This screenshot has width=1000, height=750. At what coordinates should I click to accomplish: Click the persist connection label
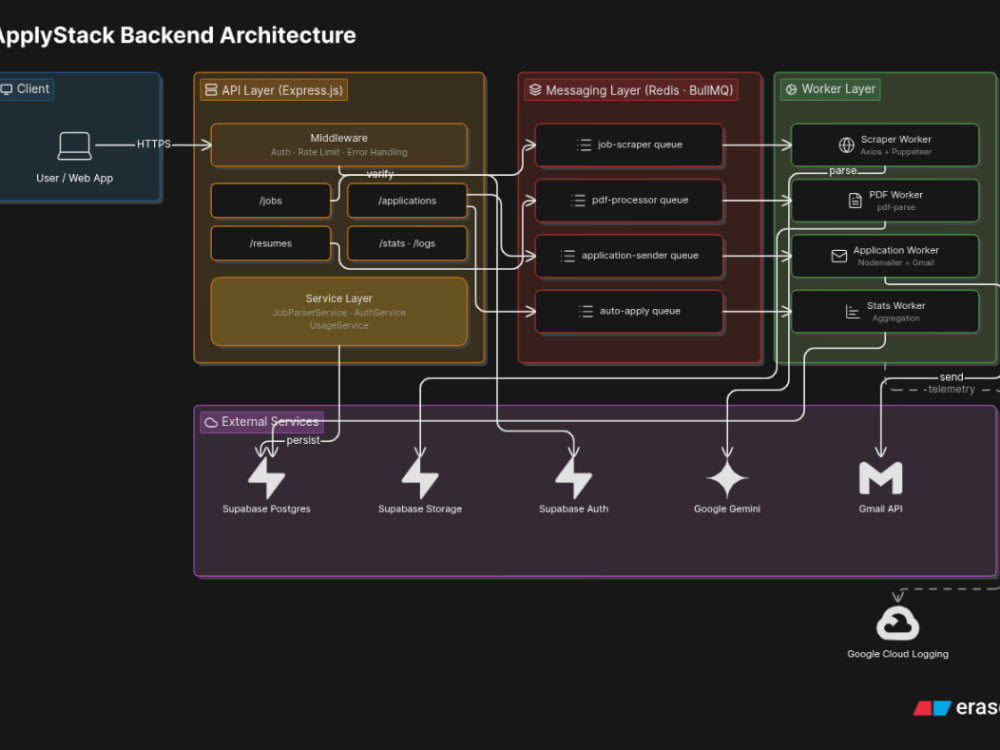pos(303,441)
